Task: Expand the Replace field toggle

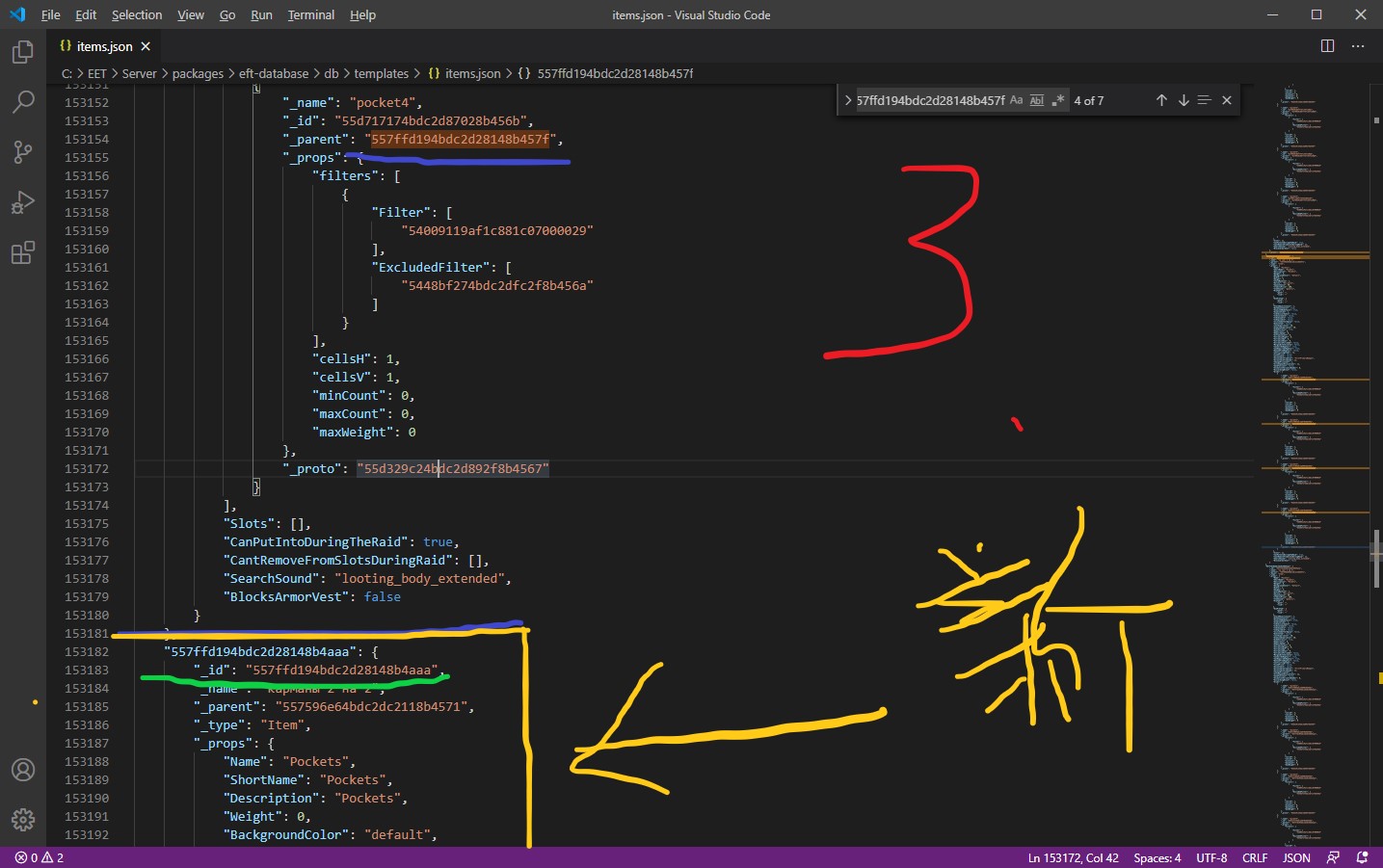Action: [847, 100]
